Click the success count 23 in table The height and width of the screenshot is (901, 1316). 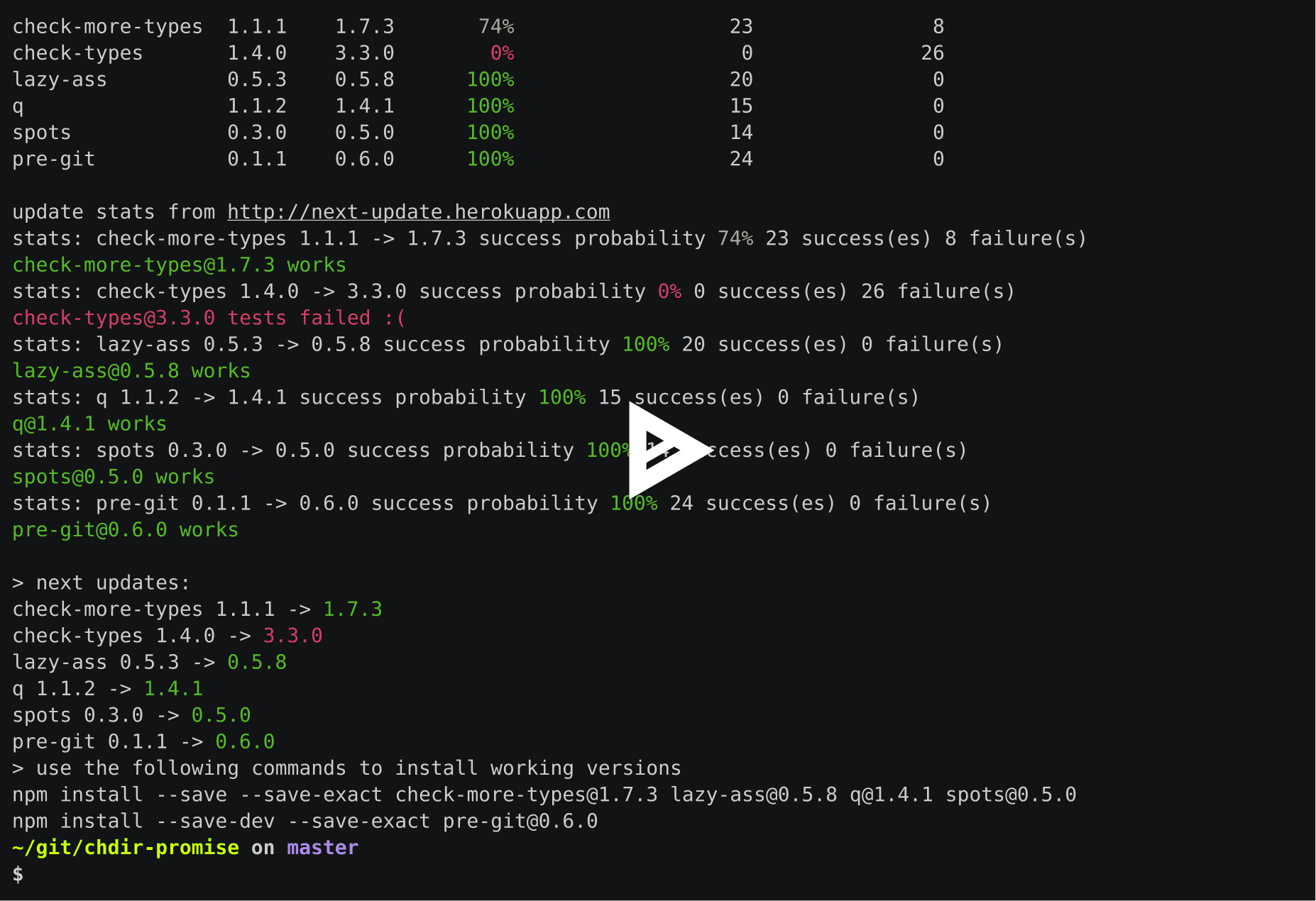coord(741,27)
